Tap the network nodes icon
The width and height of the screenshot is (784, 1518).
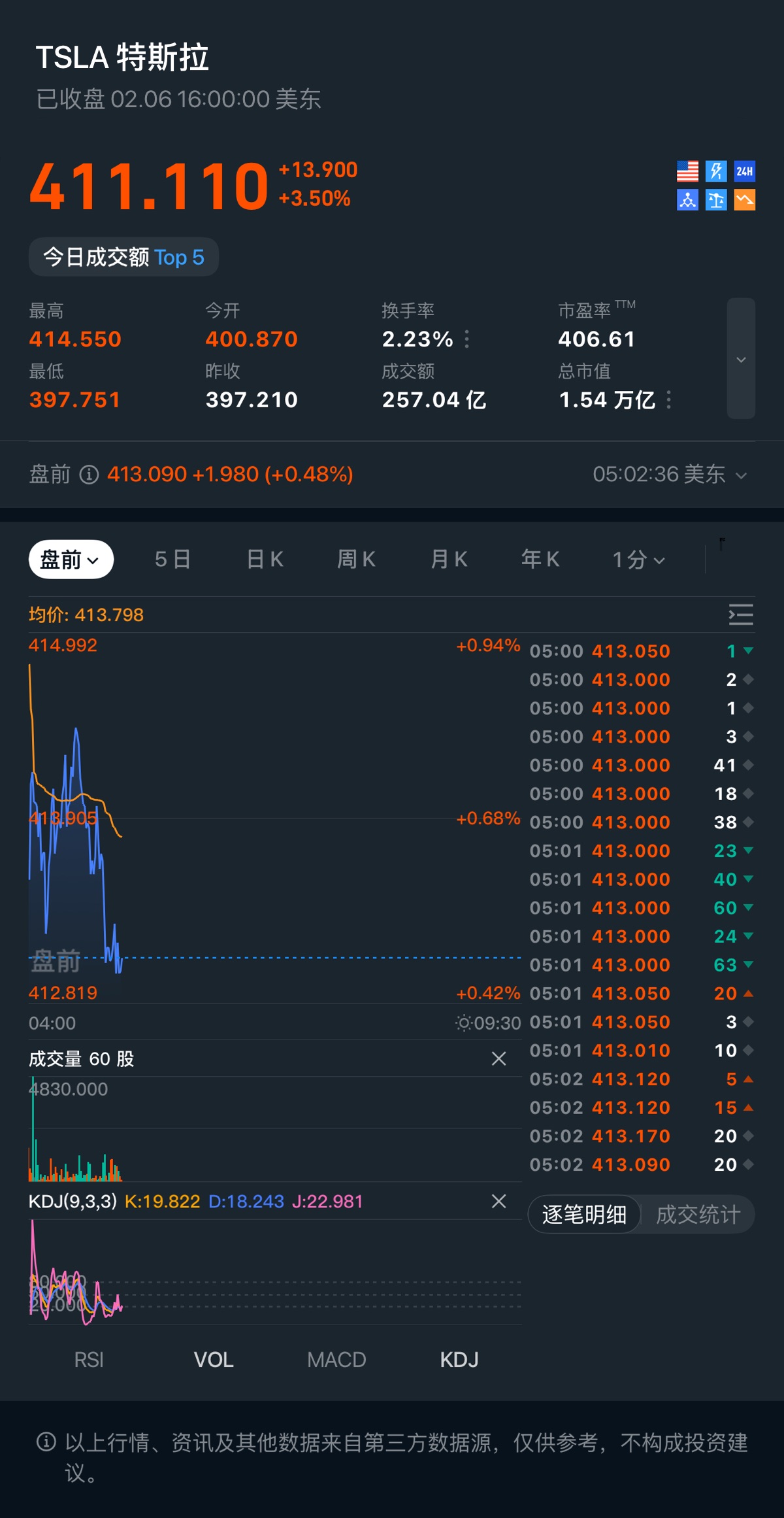click(x=687, y=200)
